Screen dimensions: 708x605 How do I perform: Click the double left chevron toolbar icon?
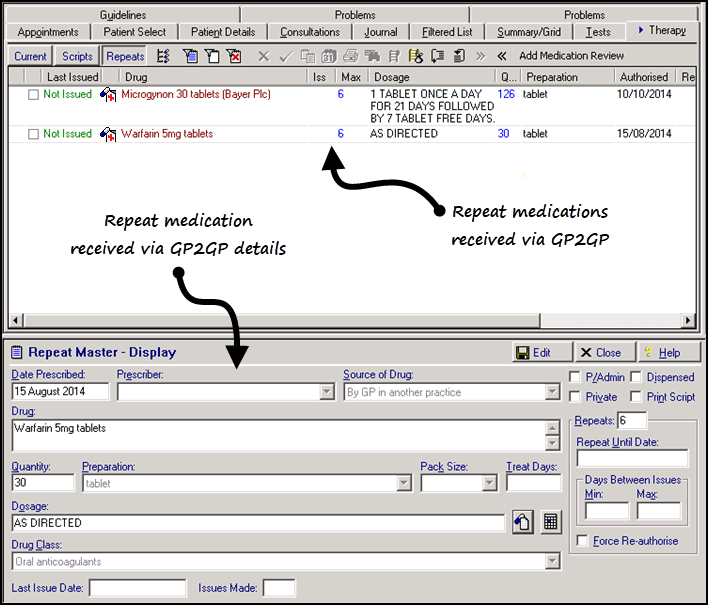point(502,56)
